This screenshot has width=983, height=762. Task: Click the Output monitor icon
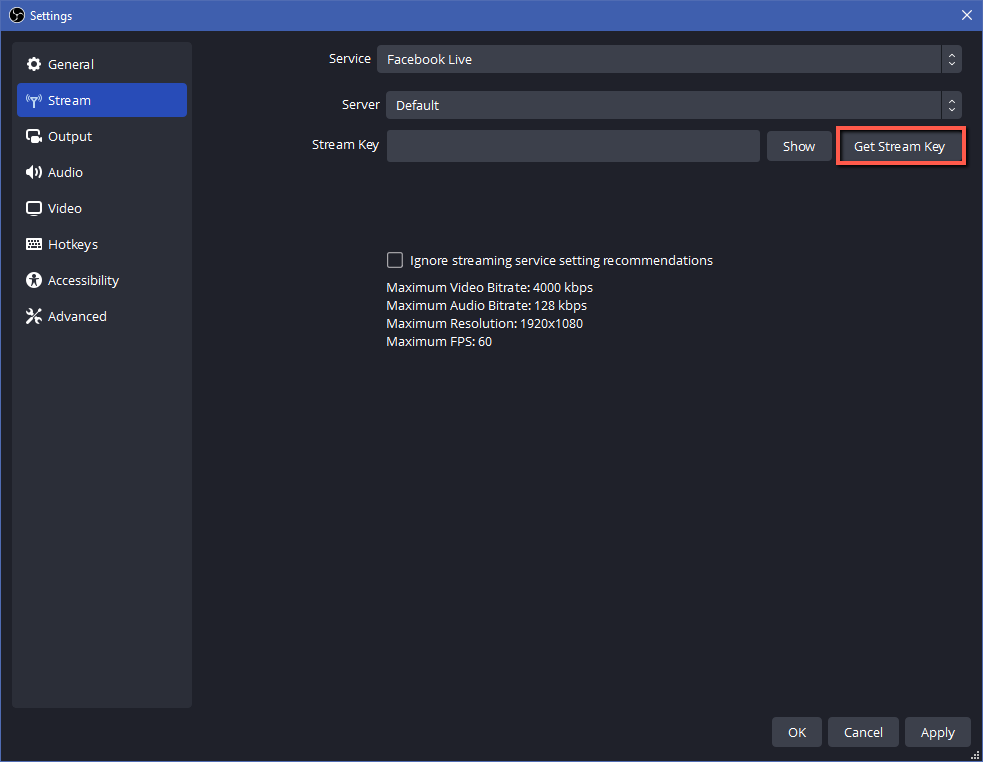point(34,136)
